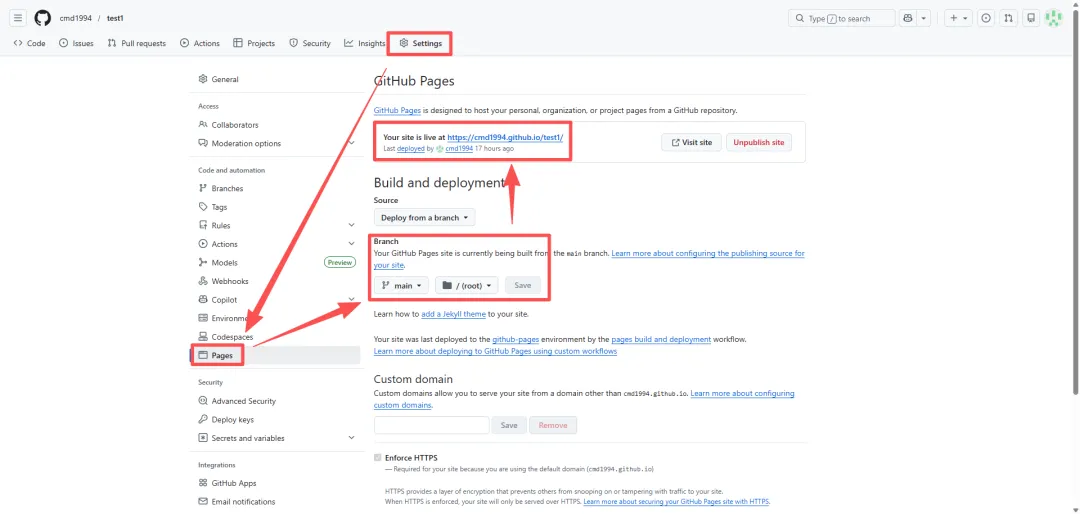Open the cmd1994.github.io/test1 site link
Viewport: 1080px width, 514px height.
505,137
